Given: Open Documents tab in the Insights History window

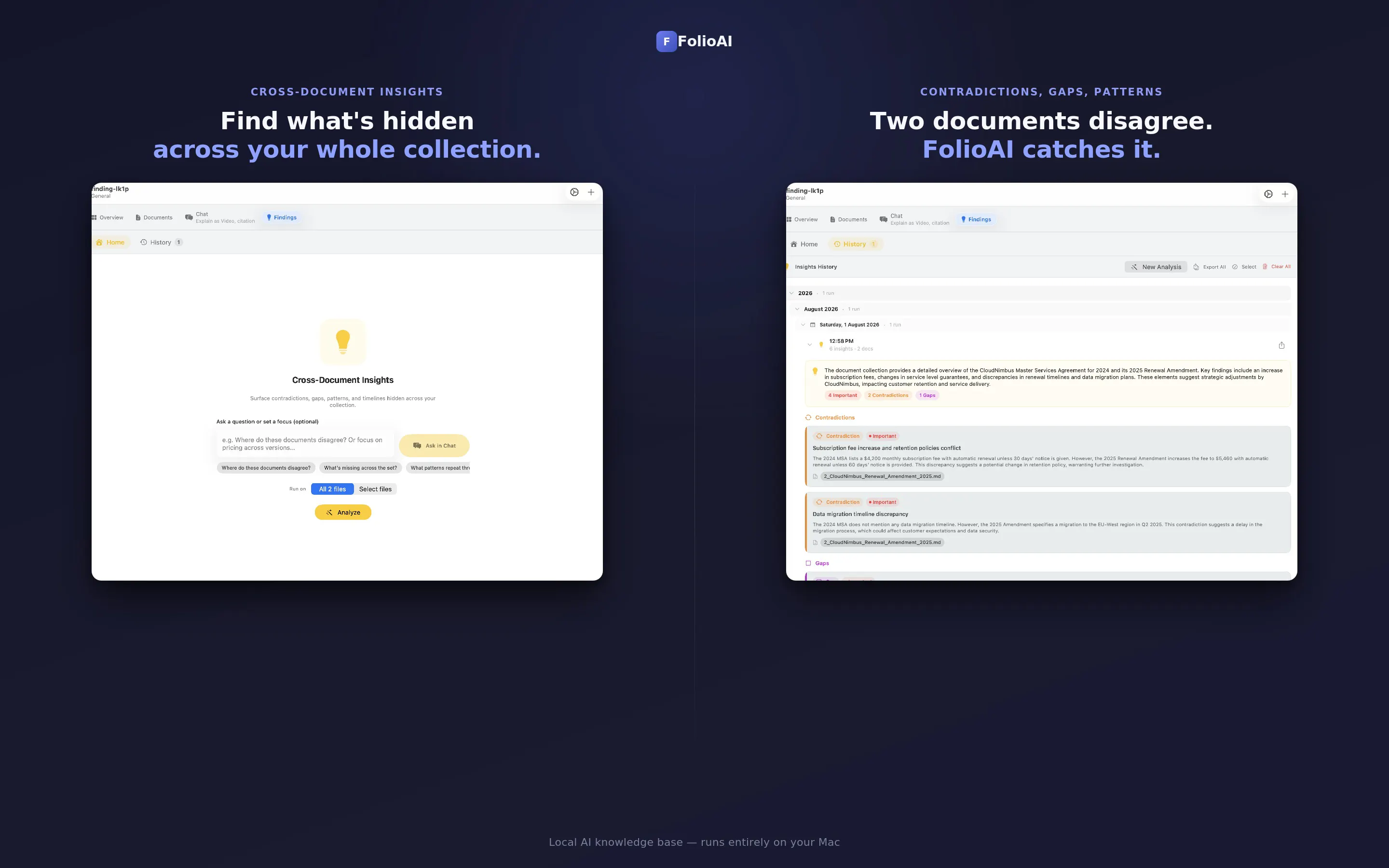Looking at the screenshot, I should (x=848, y=219).
